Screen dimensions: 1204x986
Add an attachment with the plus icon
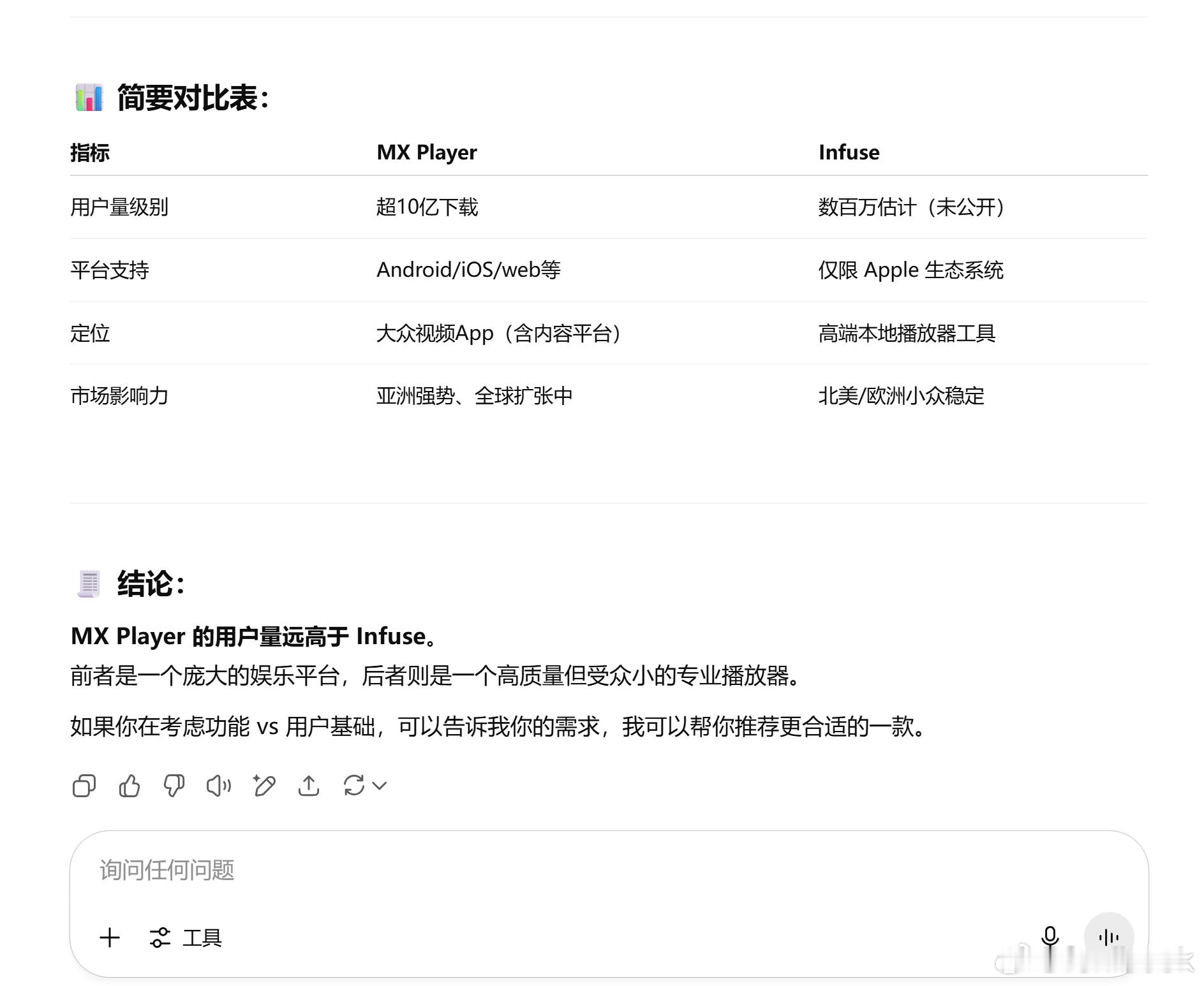[110, 938]
